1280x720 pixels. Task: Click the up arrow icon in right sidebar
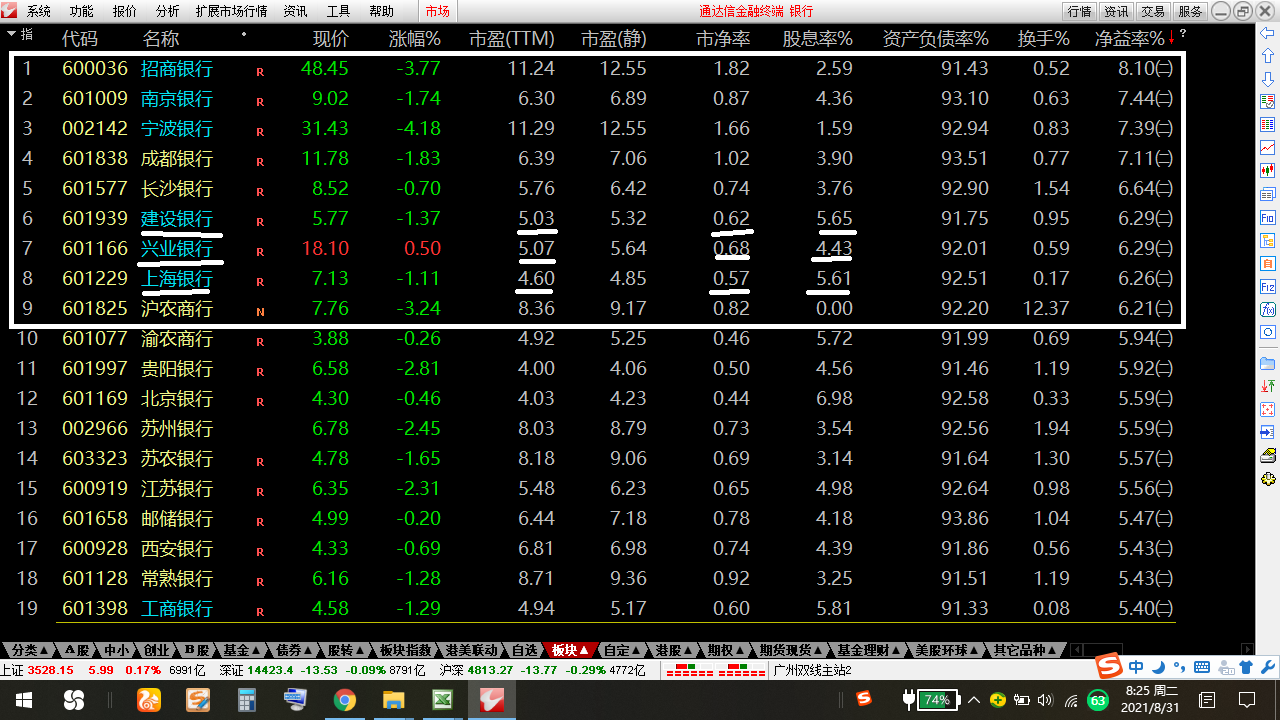point(1268,56)
